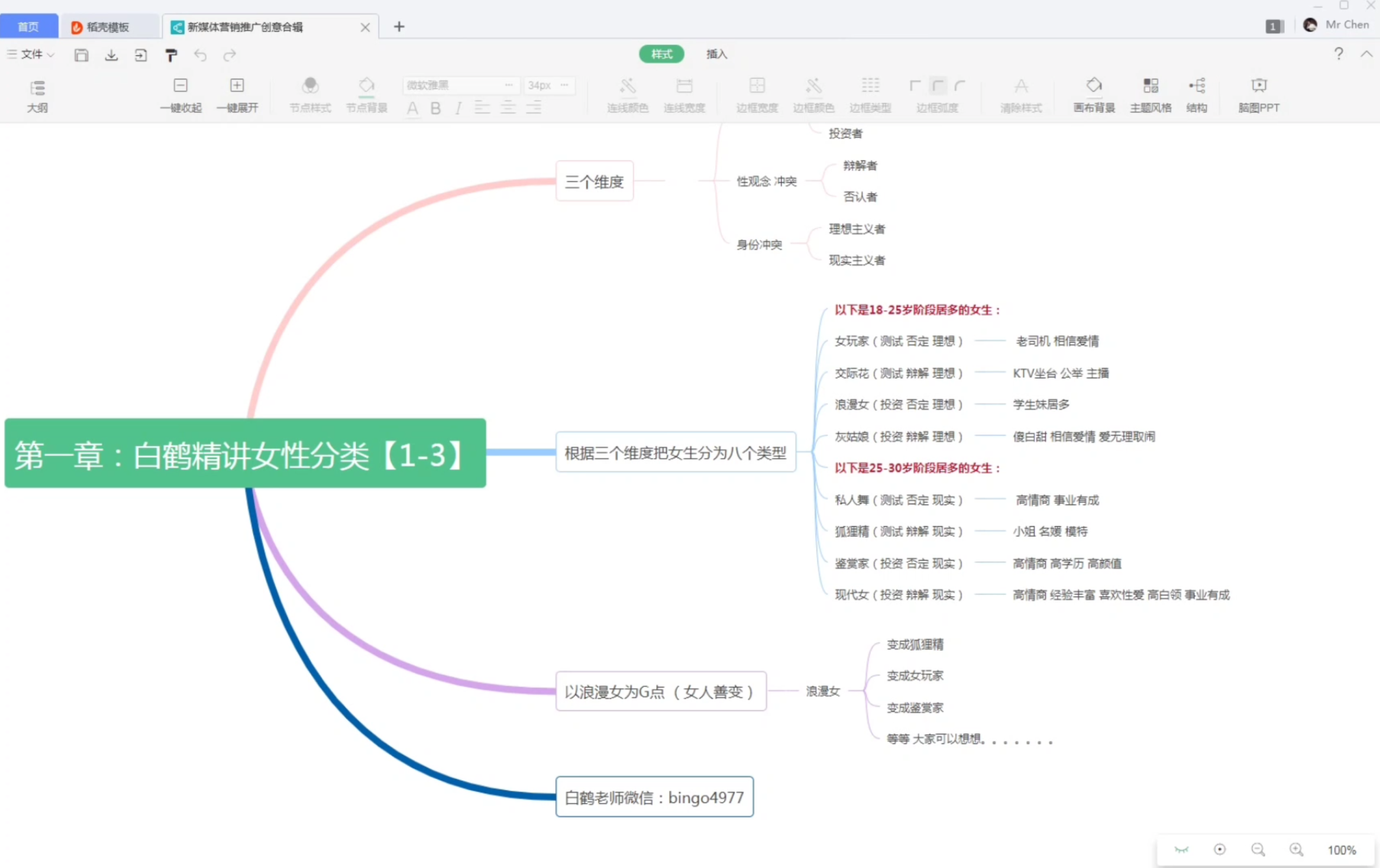Open the 结构 structure layout options
Viewport: 1380px width, 868px height.
(x=1197, y=95)
